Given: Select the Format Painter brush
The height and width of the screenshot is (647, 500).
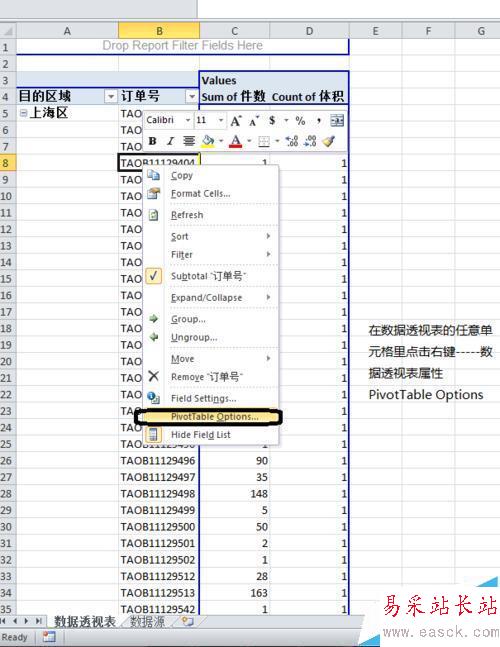Looking at the screenshot, I should pyautogui.click(x=329, y=141).
